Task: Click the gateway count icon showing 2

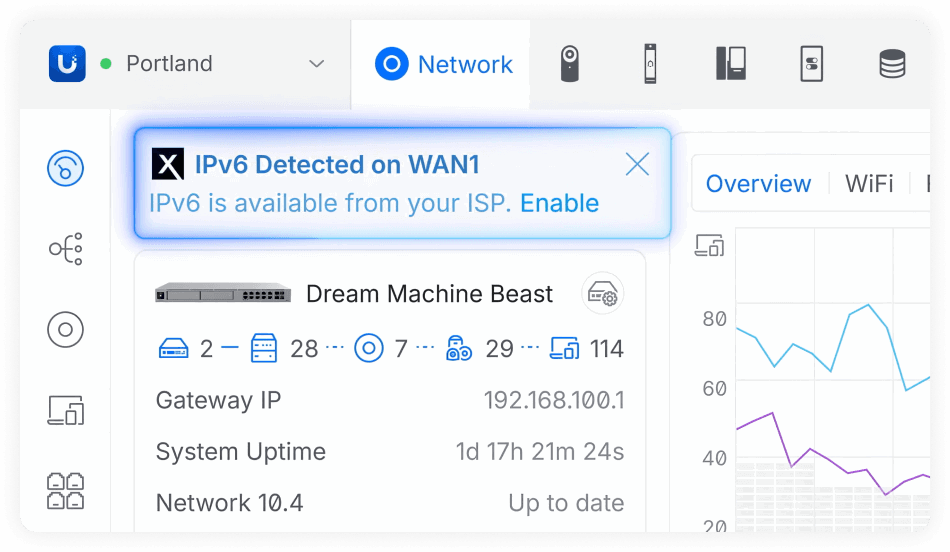Action: [173, 348]
